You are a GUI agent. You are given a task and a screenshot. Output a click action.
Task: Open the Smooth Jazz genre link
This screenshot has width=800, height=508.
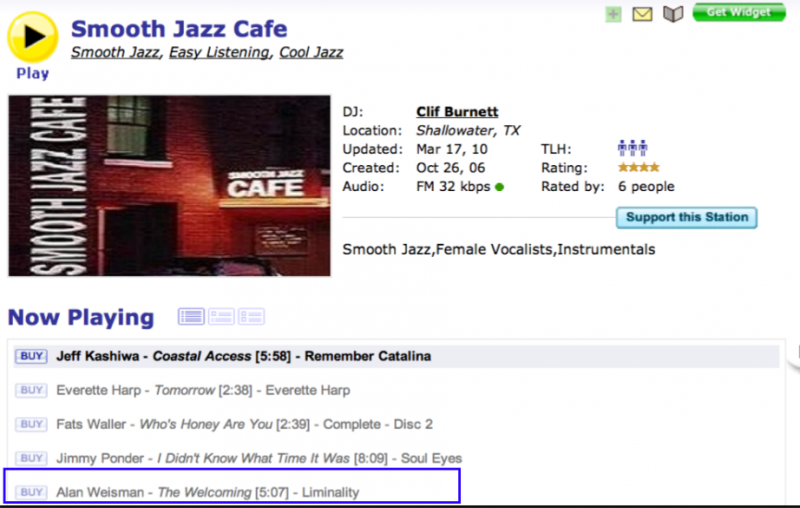click(115, 52)
